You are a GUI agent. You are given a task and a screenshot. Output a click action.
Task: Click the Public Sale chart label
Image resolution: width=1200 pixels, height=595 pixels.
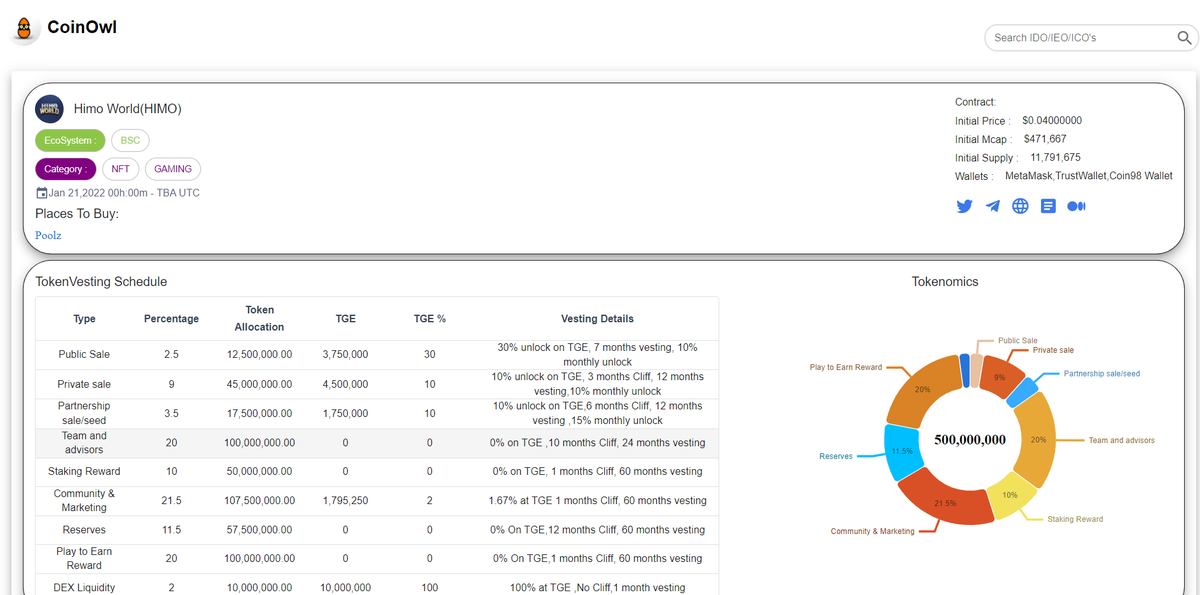1018,340
